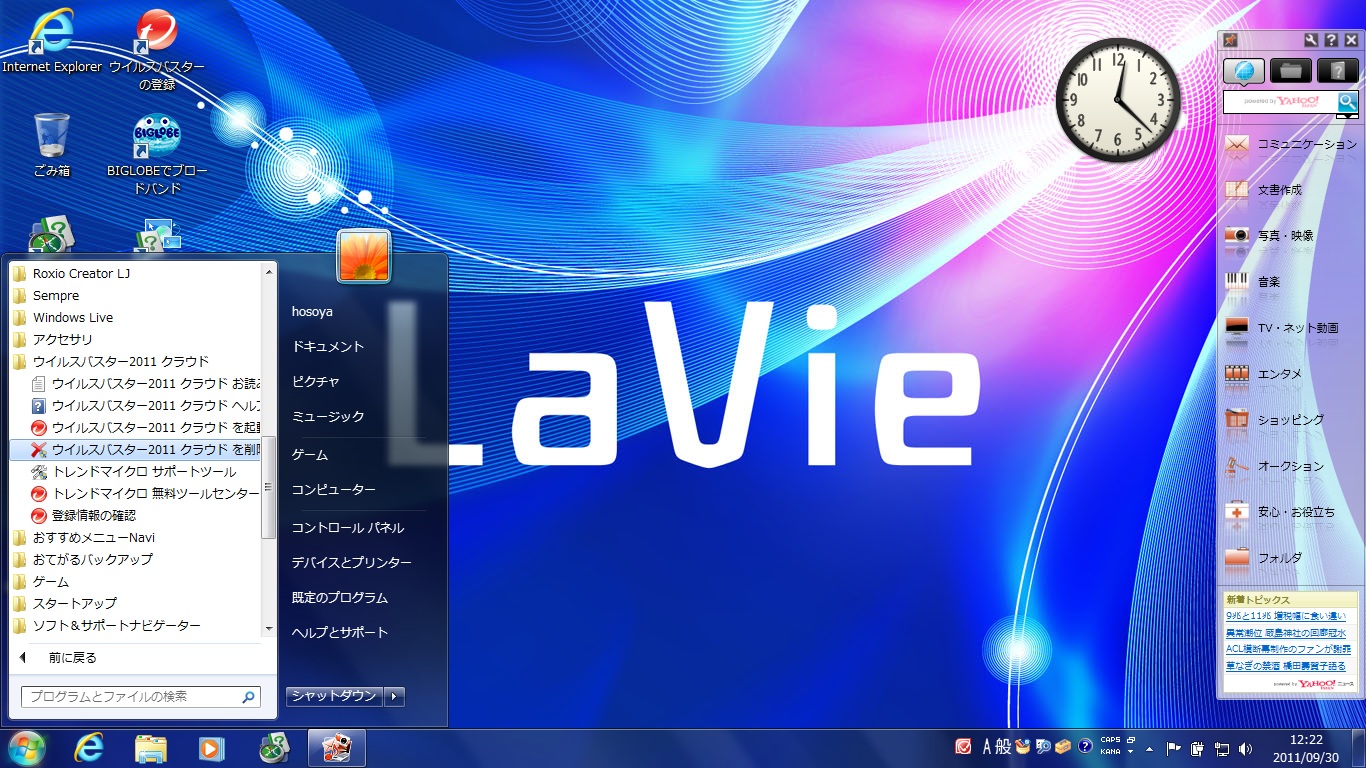Image resolution: width=1366 pixels, height=768 pixels.
Task: Expand the Sempre folder in Start menu
Action: (x=135, y=295)
